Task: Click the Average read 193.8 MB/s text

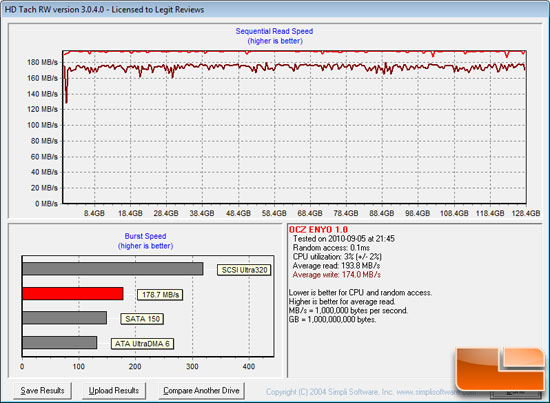Action: [336, 266]
